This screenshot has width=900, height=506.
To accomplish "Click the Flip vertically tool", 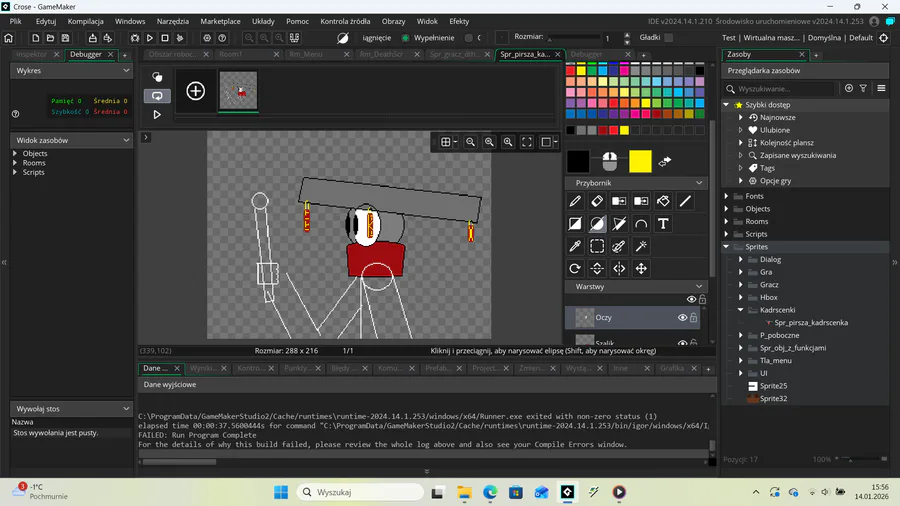I will coord(597,268).
